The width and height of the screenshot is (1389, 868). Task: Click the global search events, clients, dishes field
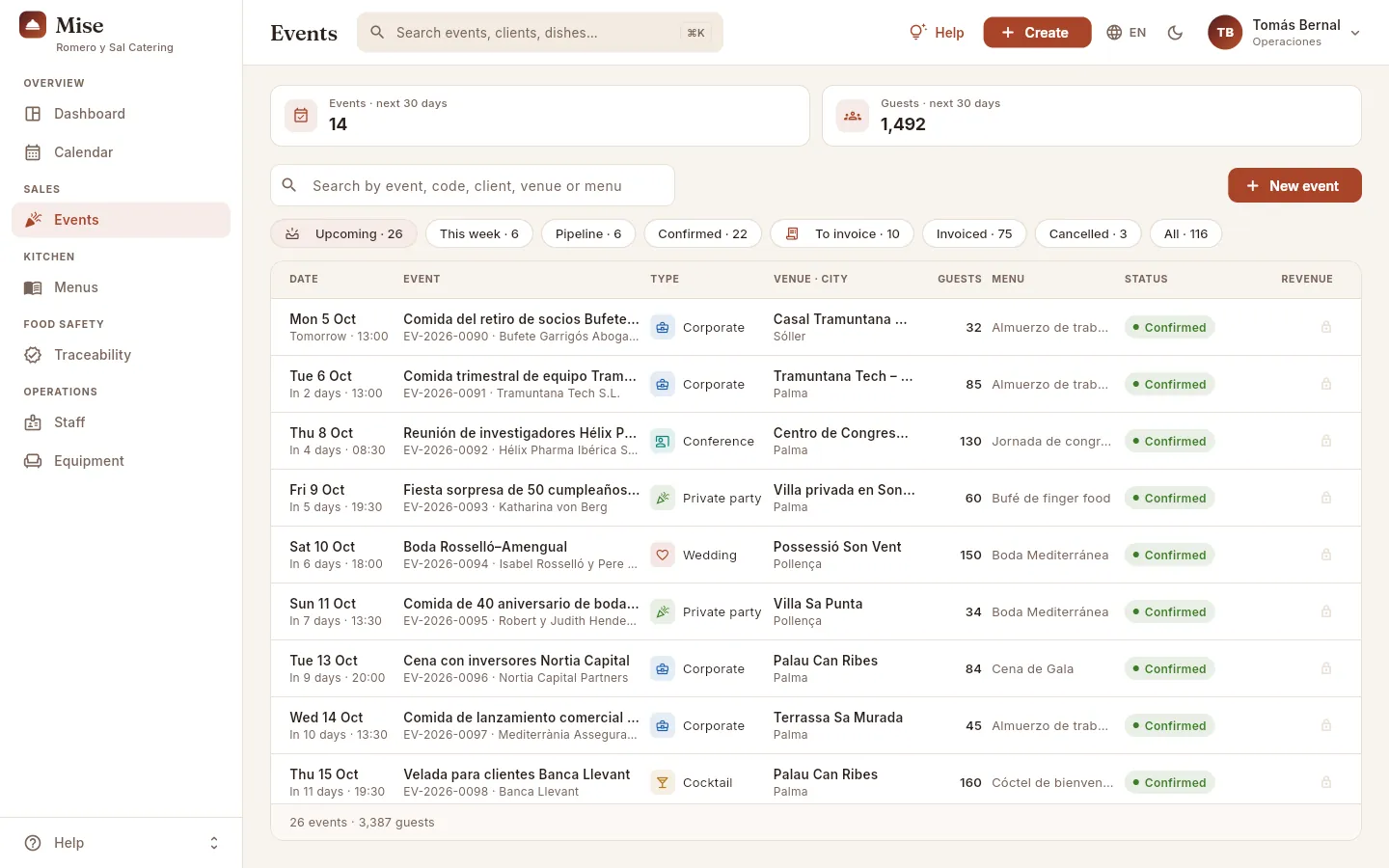pyautogui.click(x=540, y=33)
